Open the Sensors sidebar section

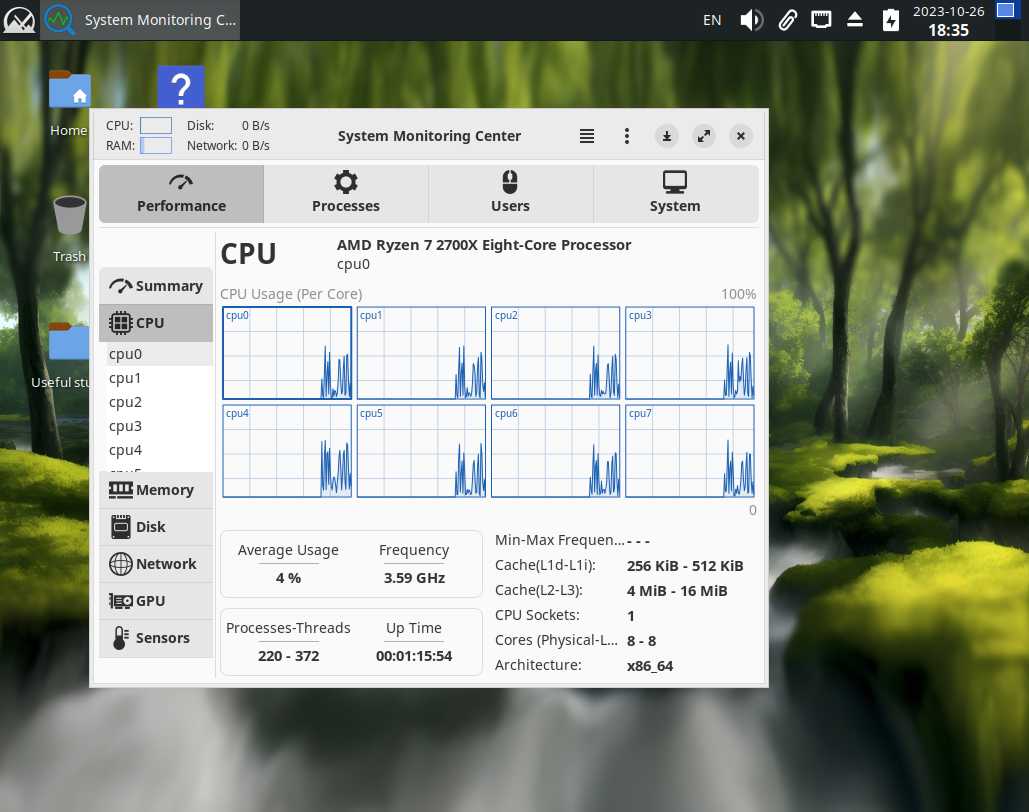[x=156, y=638]
